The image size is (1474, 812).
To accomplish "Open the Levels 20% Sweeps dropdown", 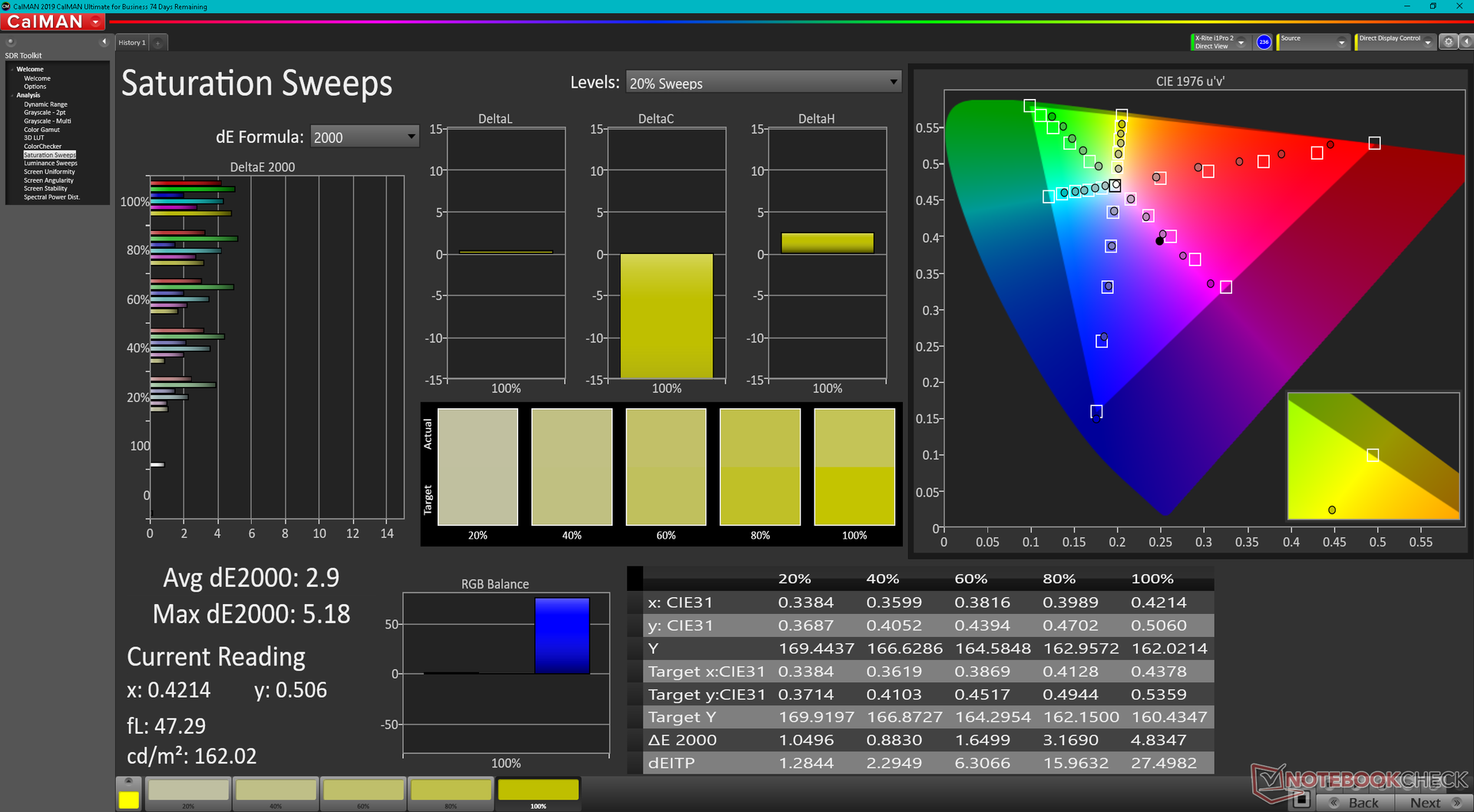I will [x=764, y=83].
